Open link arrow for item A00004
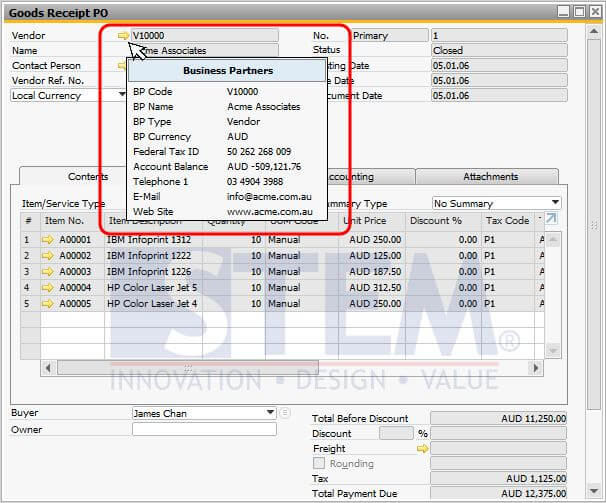The image size is (606, 503). 48,287
